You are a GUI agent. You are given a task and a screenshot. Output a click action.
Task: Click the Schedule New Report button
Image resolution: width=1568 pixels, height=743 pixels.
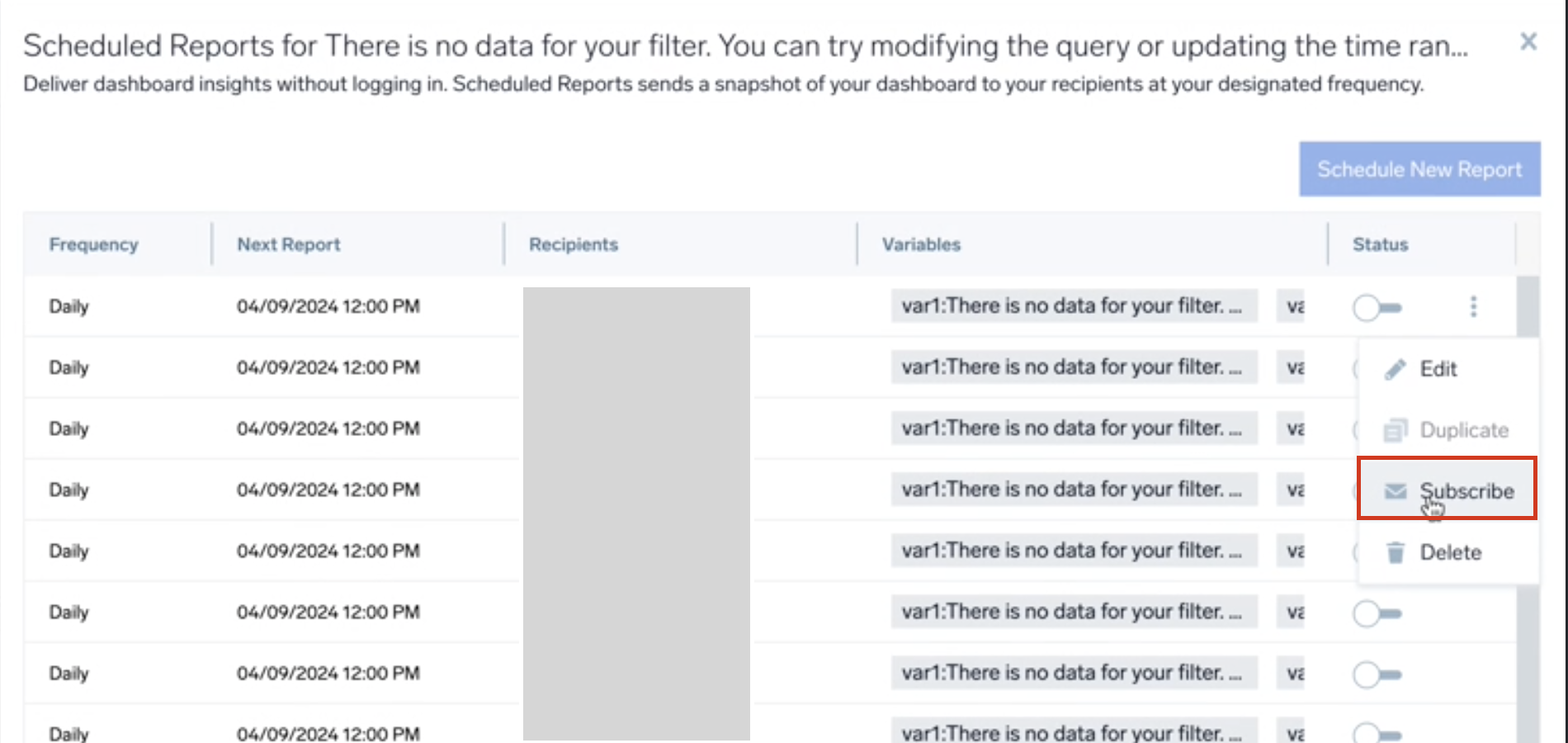pos(1419,169)
